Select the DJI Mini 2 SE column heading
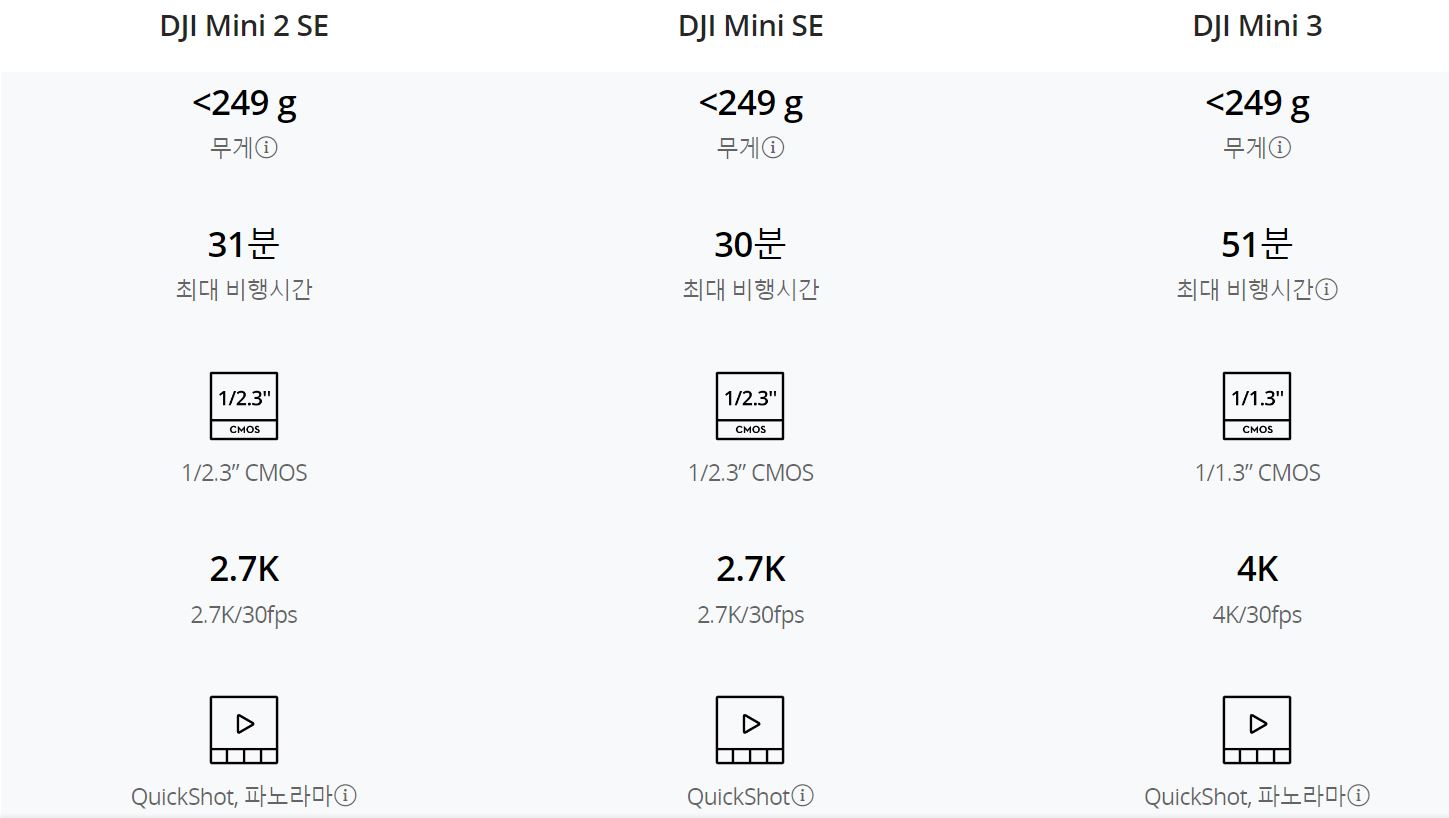1449x818 pixels. click(x=244, y=26)
